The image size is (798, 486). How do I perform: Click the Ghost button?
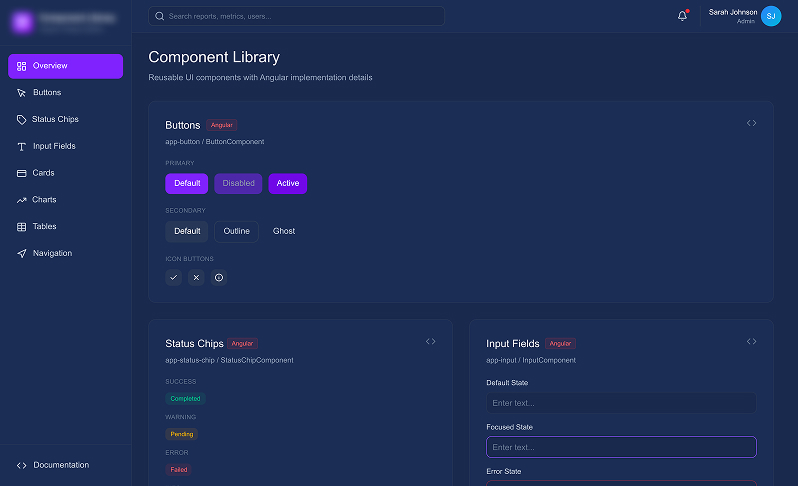point(284,231)
